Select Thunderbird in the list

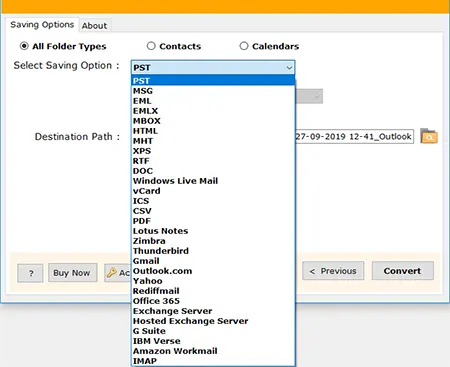213,251
